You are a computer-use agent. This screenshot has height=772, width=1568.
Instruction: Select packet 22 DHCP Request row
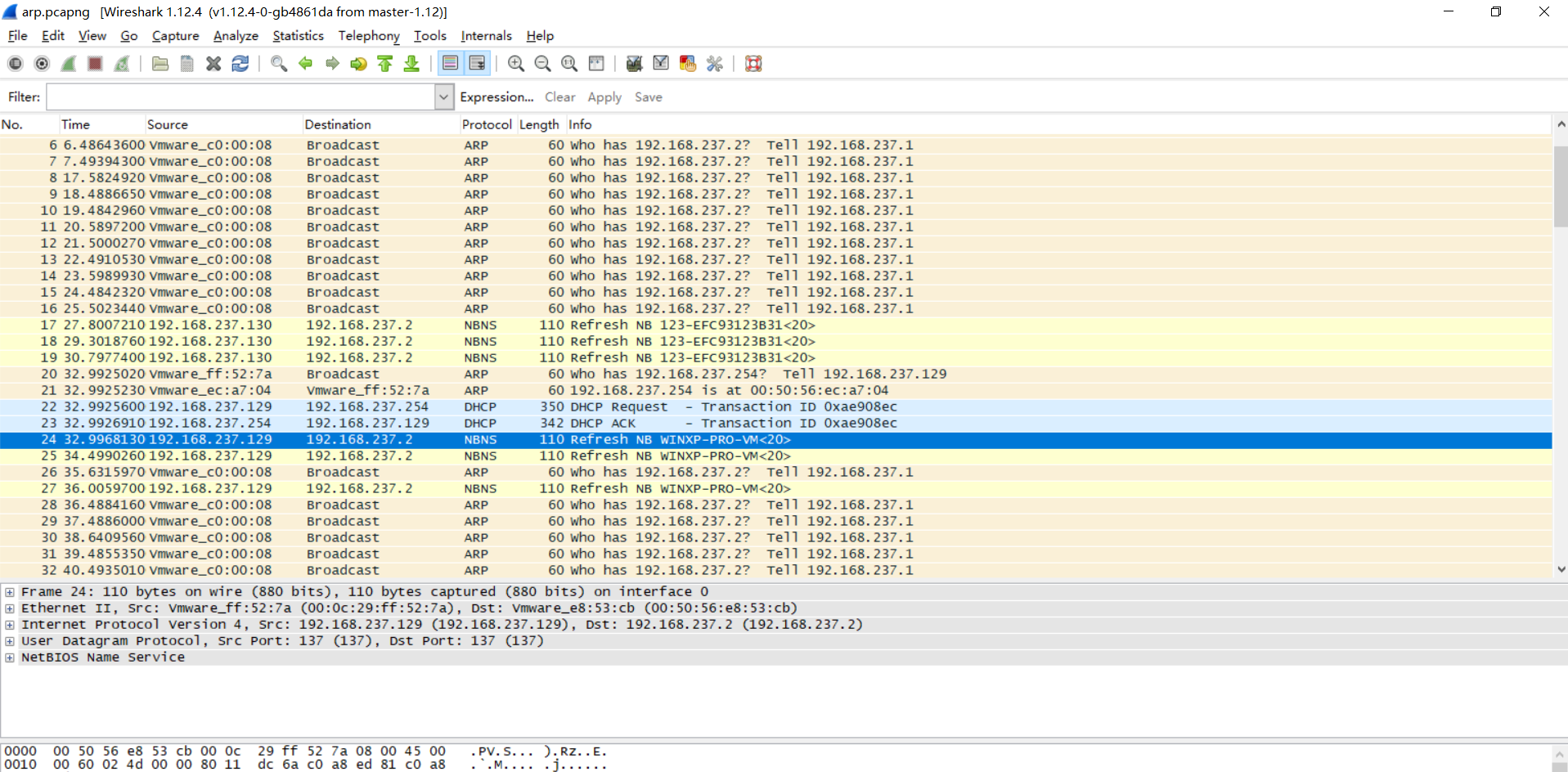tap(775, 407)
